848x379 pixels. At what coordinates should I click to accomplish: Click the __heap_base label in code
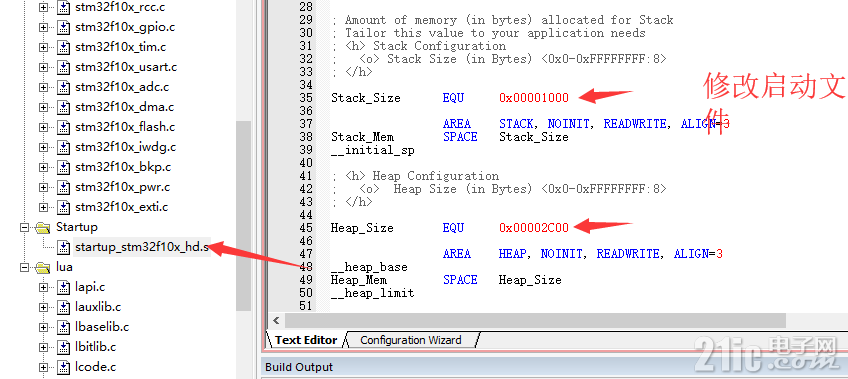point(369,267)
